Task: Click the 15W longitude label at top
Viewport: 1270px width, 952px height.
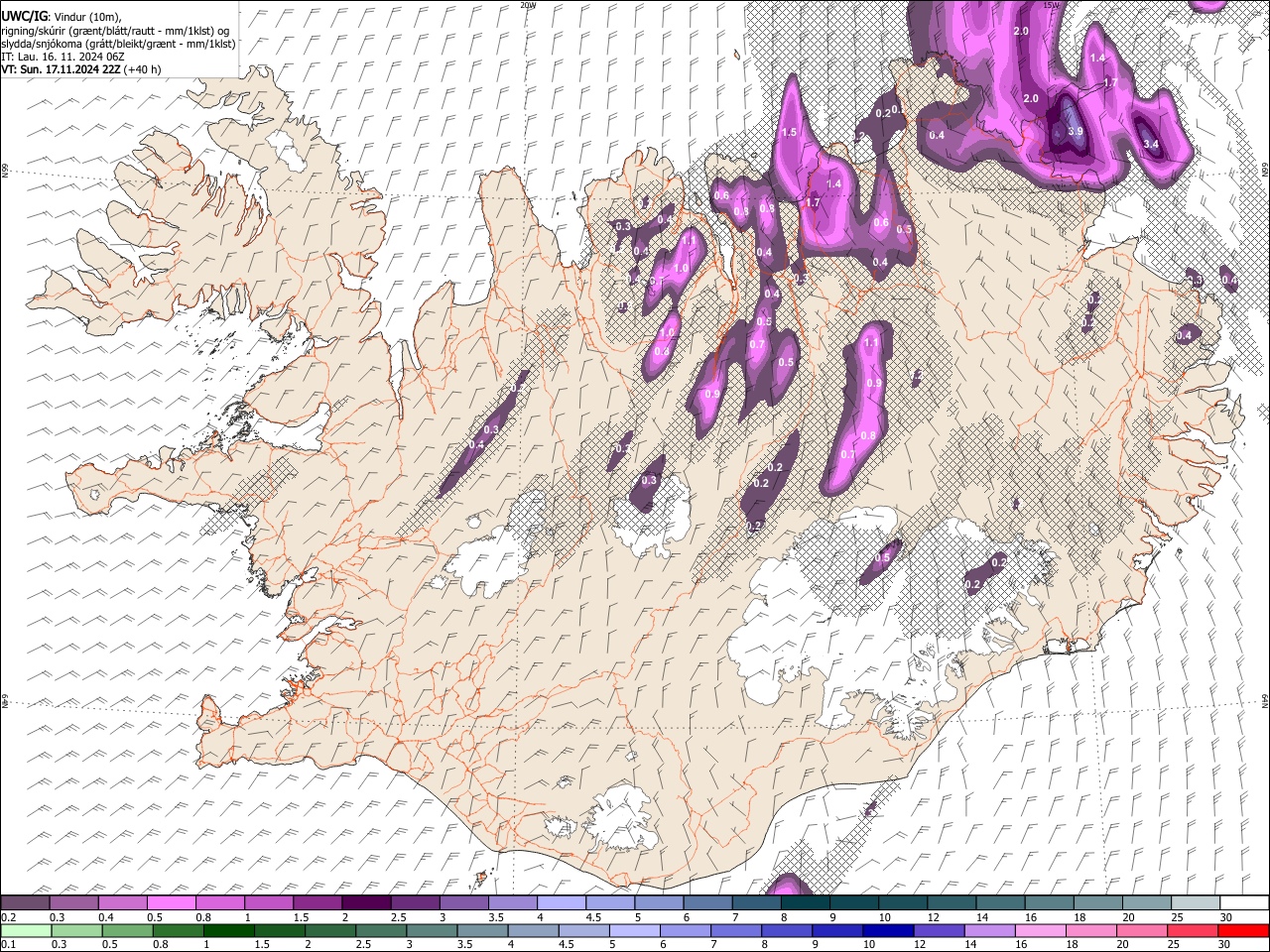Action: pyautogui.click(x=1052, y=5)
